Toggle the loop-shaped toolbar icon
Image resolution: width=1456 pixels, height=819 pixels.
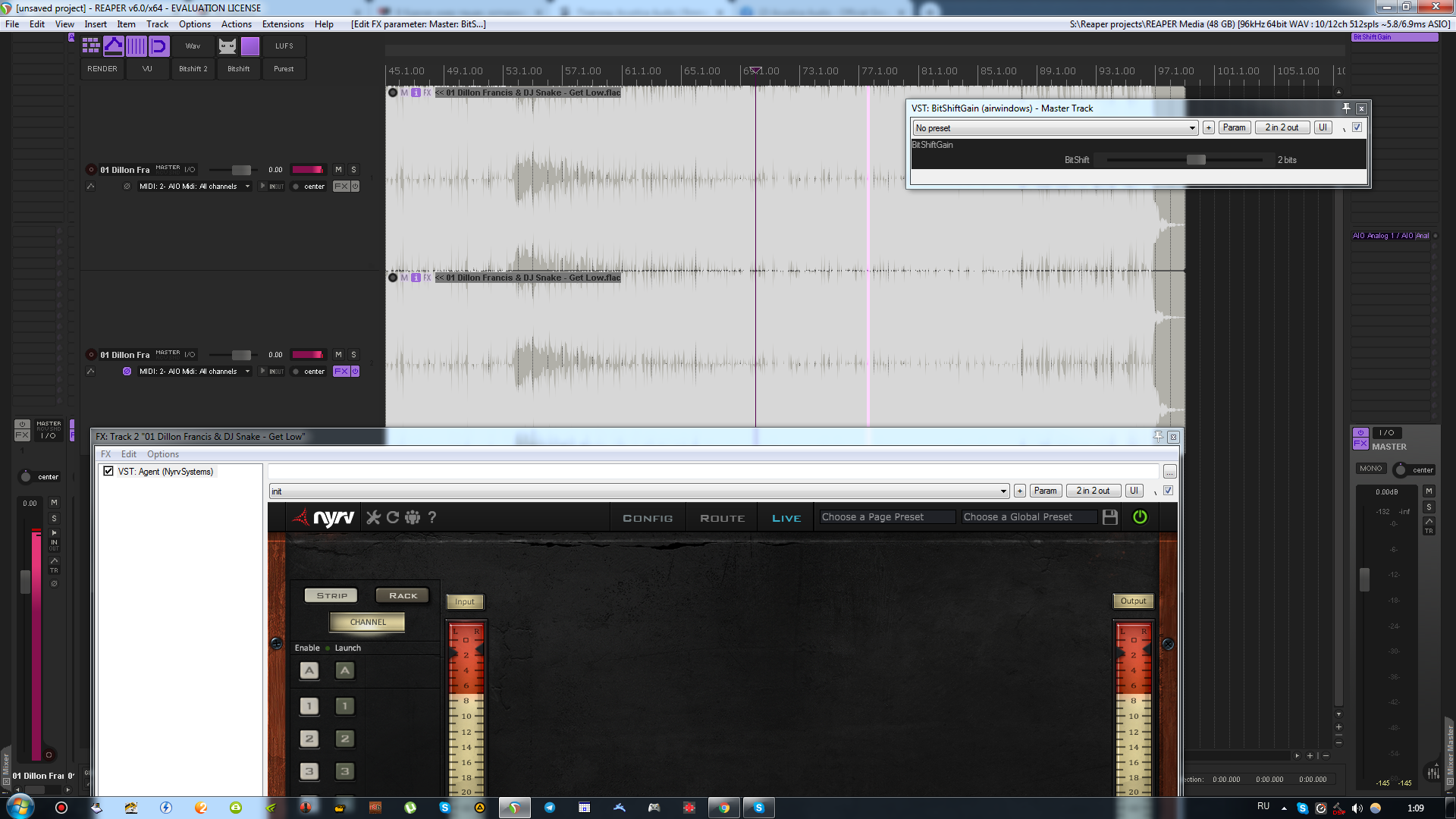tap(159, 46)
